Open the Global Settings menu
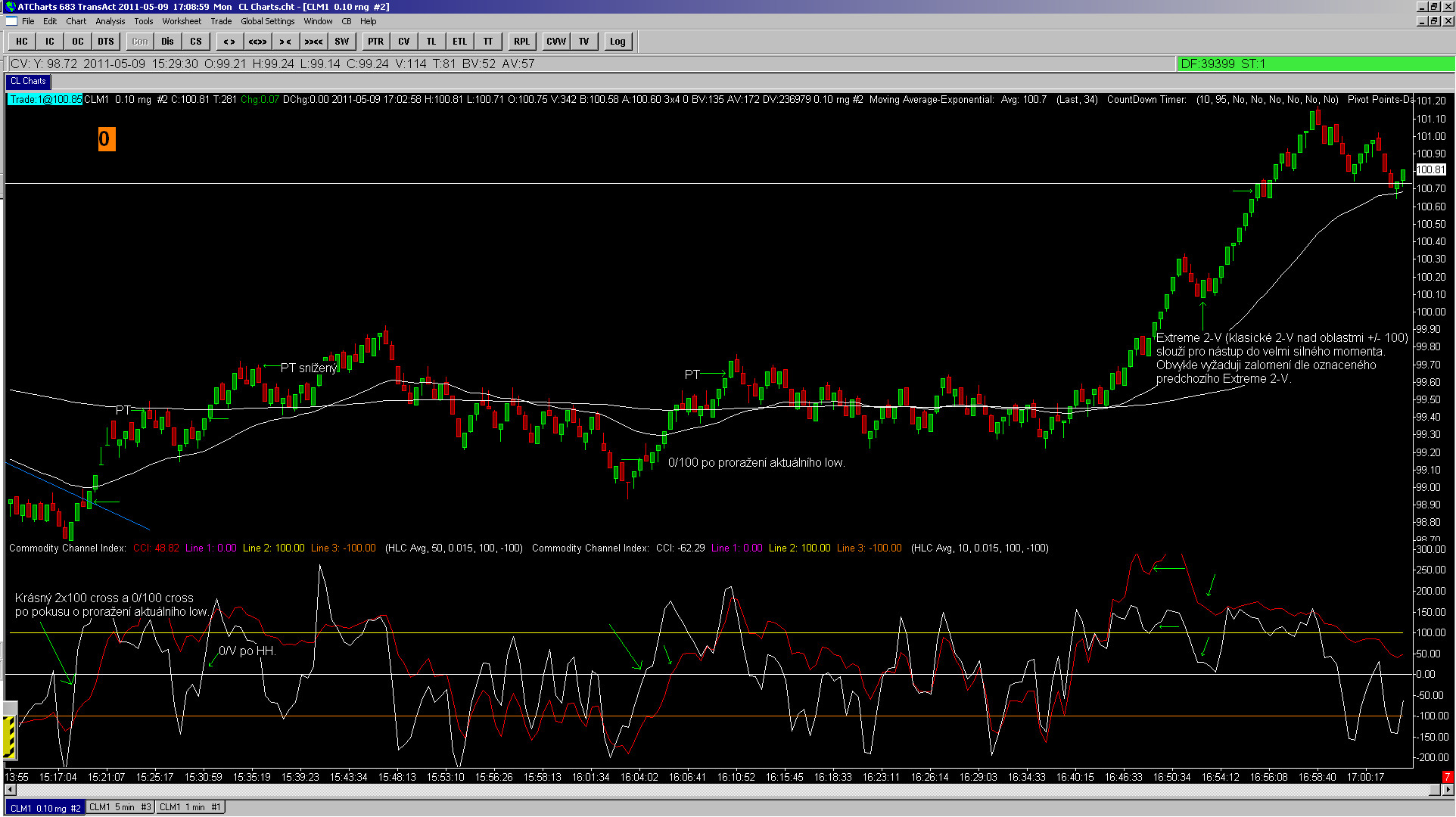This screenshot has width=1456, height=817. click(268, 21)
